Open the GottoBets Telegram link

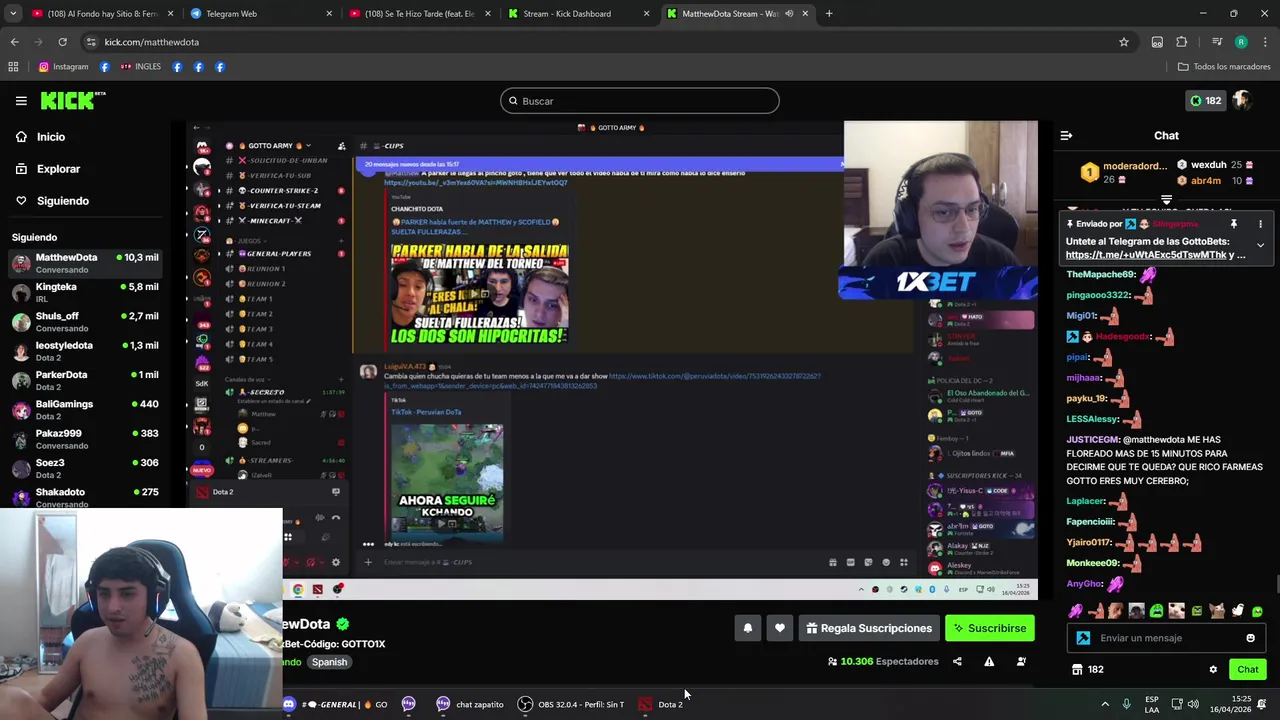click(1146, 255)
